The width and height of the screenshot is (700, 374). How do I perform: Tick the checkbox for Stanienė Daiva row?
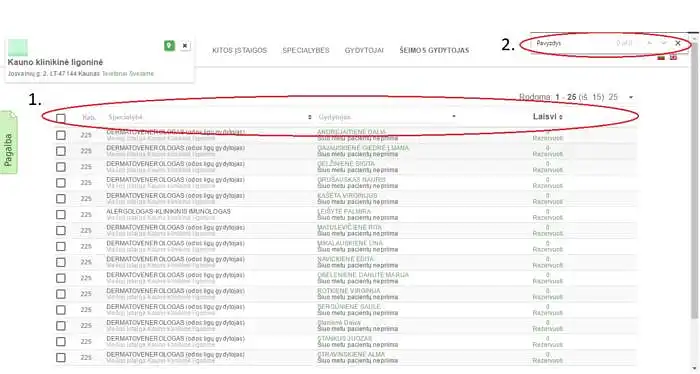[61, 325]
